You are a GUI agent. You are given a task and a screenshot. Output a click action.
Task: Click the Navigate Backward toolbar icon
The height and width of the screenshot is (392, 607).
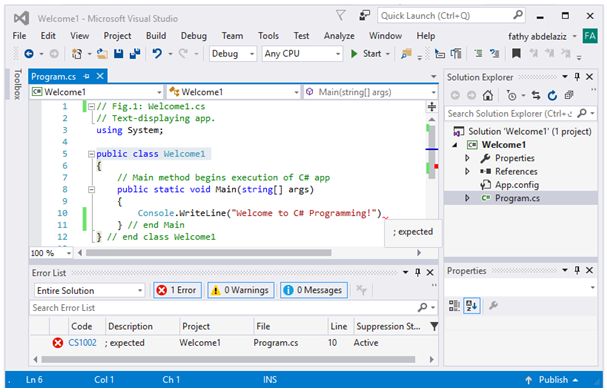tap(29, 53)
